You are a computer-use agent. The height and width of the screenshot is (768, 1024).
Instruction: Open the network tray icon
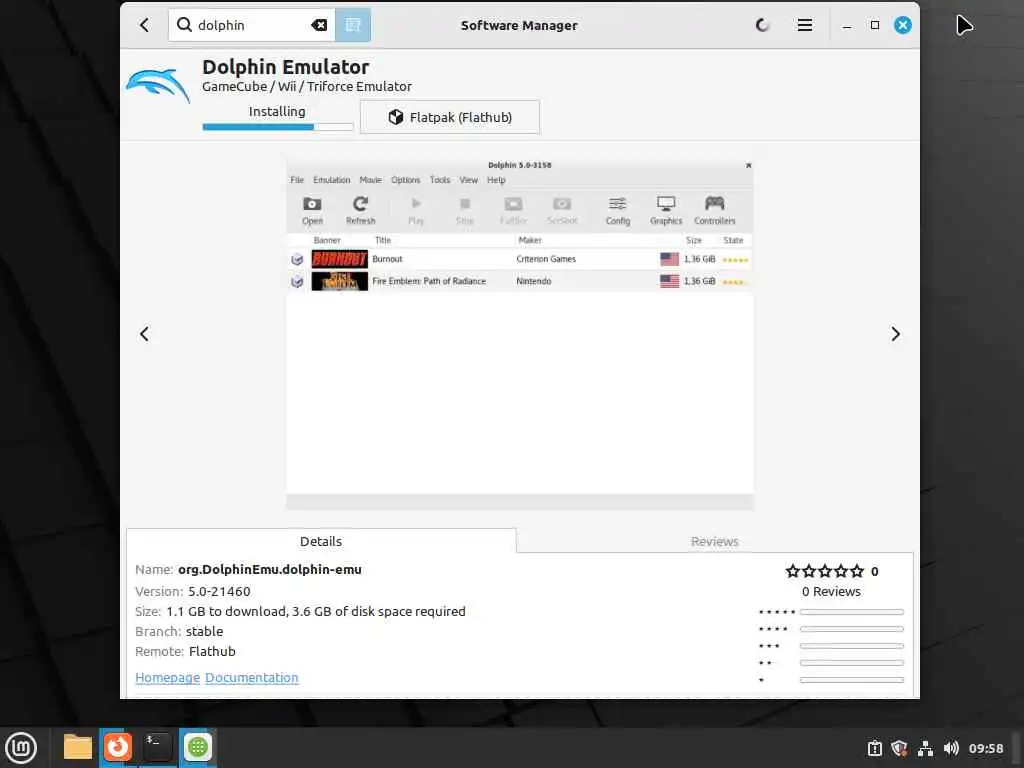925,748
